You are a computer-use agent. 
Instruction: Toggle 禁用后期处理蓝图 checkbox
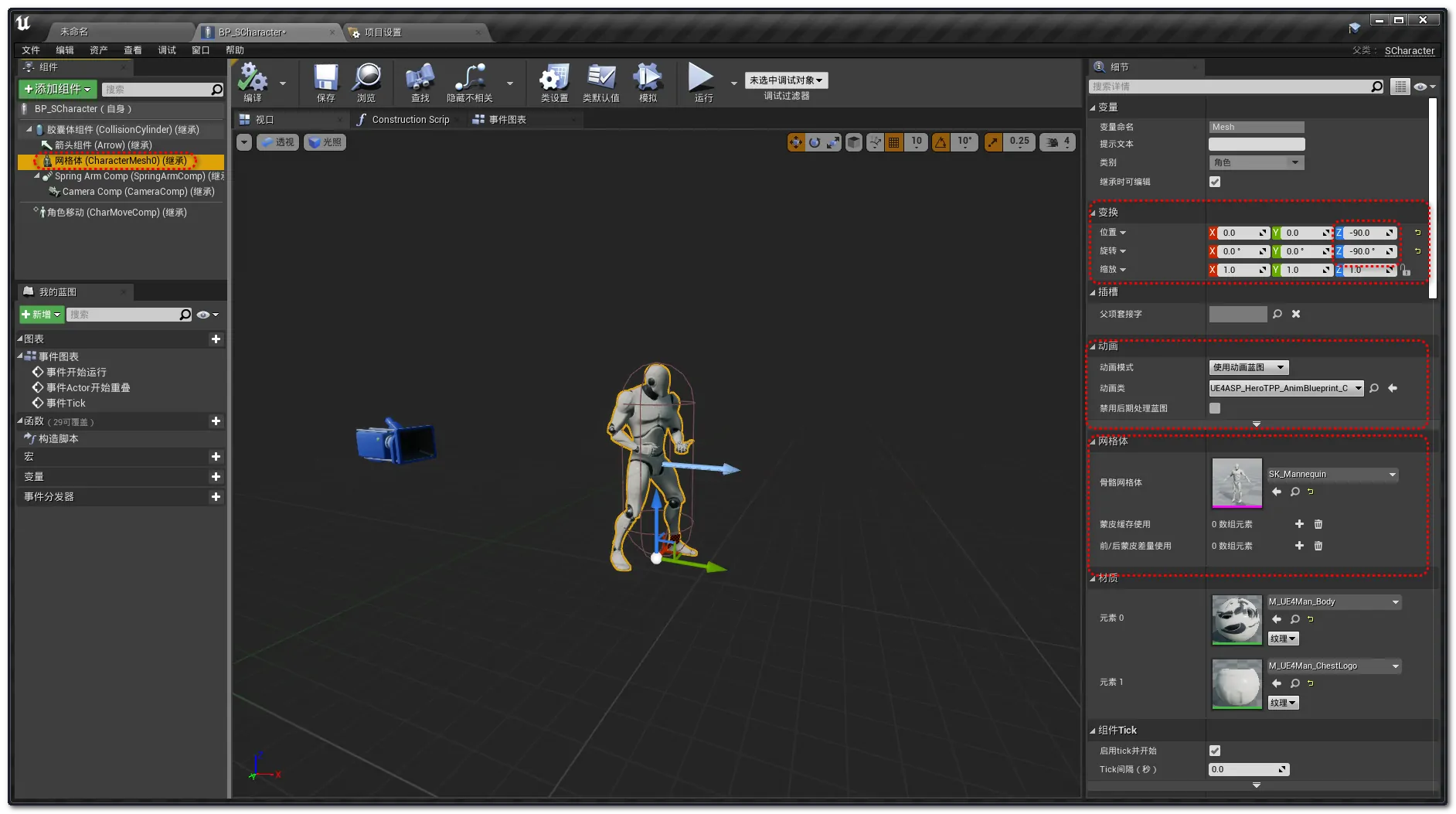1215,408
